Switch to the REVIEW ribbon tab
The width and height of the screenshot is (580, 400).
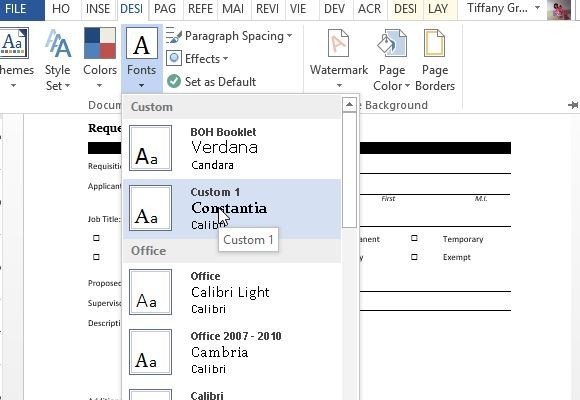point(267,9)
